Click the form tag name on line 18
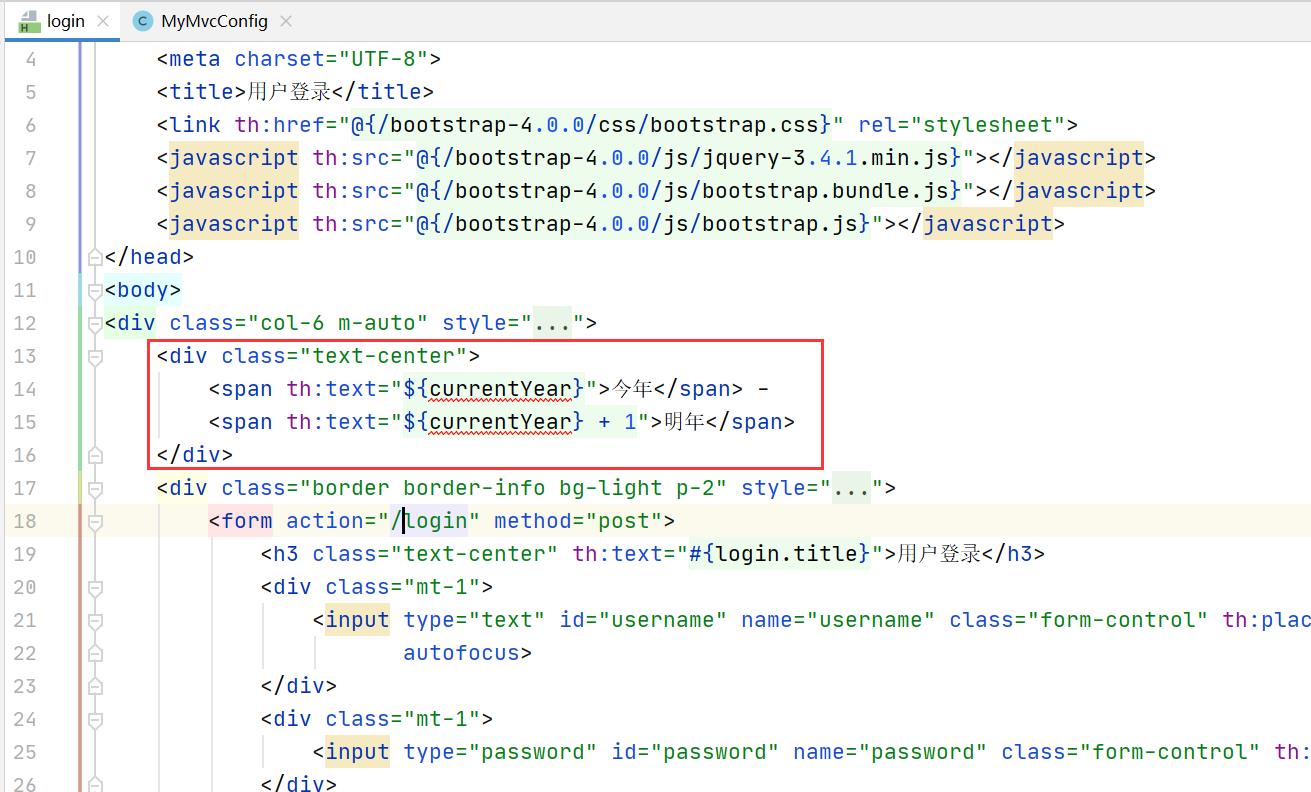The height and width of the screenshot is (792, 1311). coord(246,521)
